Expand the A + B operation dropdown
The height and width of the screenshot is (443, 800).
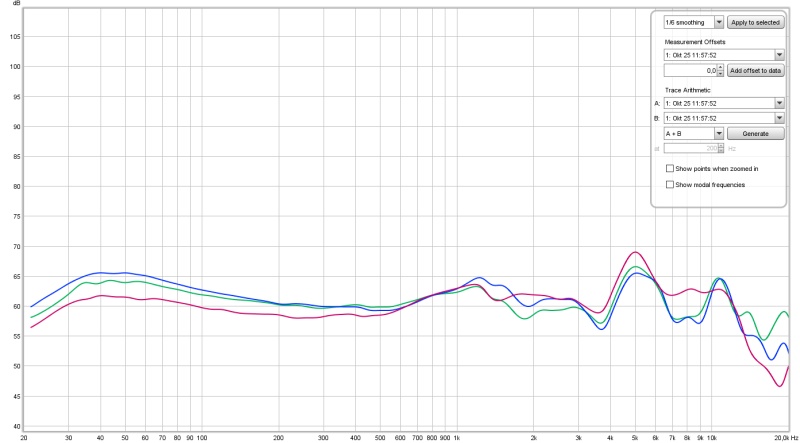coord(693,133)
